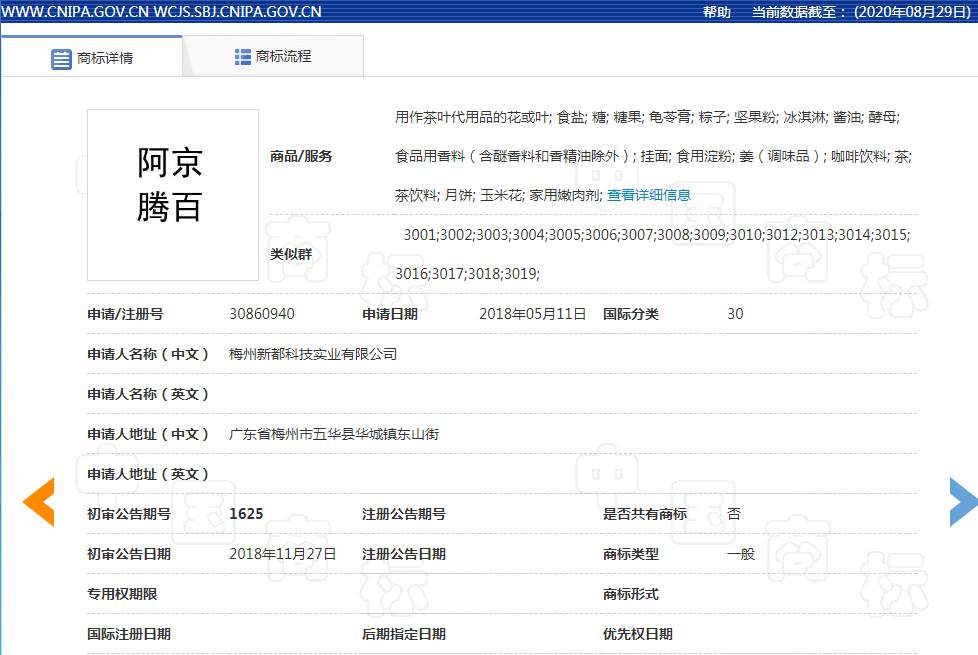Click the 初审公告日期 label
Screen dimensions: 978x655
click(x=129, y=554)
